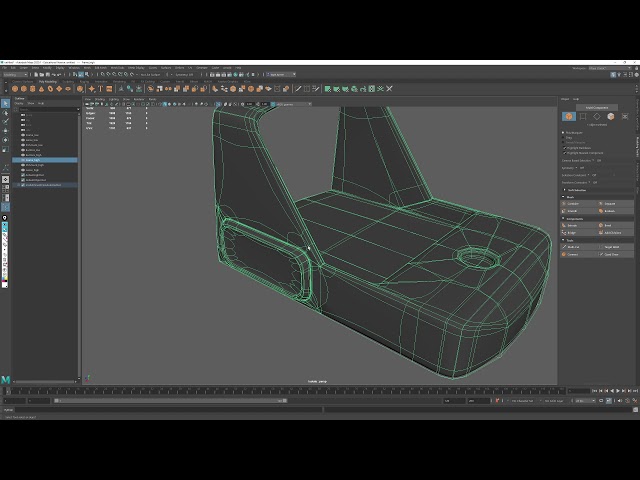Toggle the Modeling Toolkit sidebar icon
640x480 pixels.
coord(613,75)
